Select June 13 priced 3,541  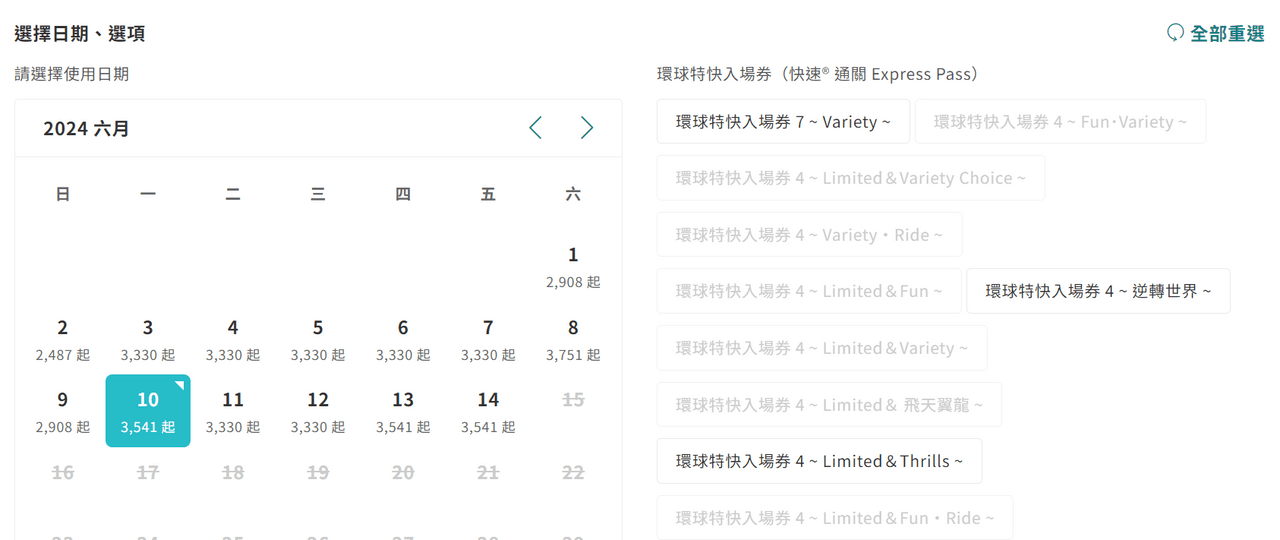click(403, 411)
